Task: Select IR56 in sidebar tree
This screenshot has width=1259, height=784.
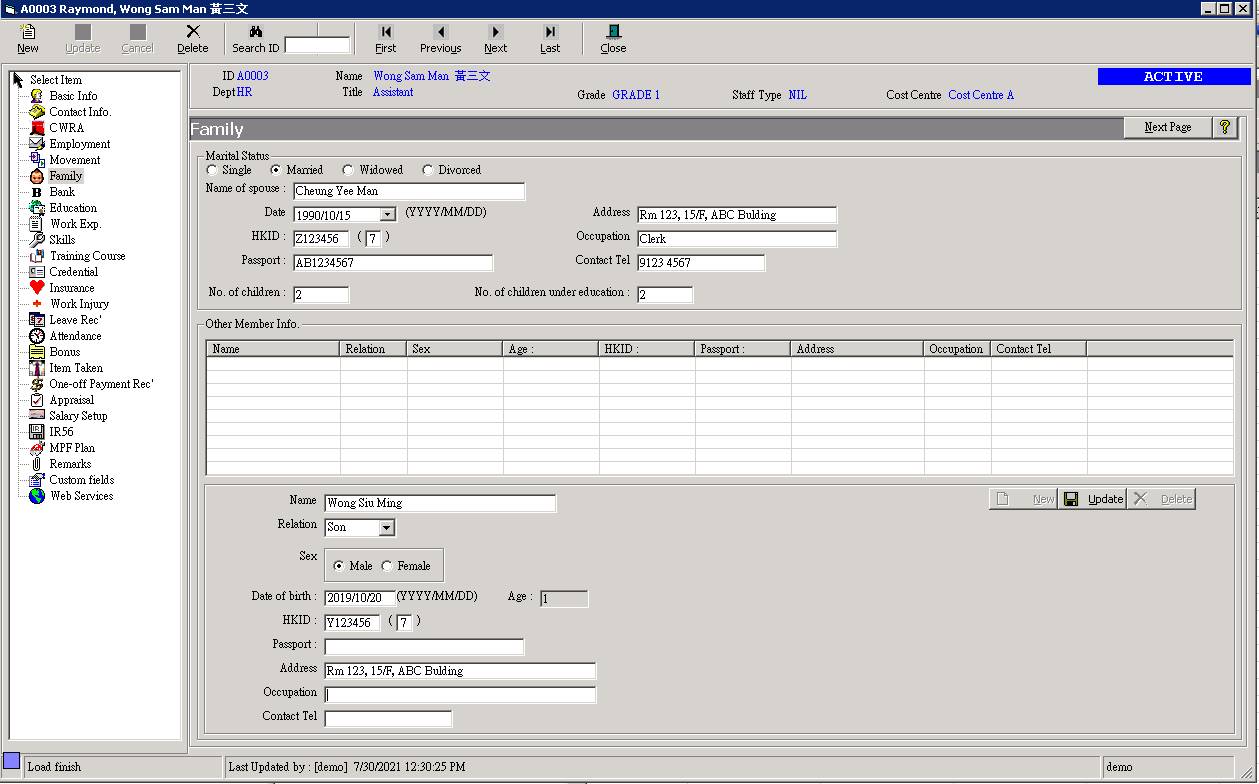Action: (61, 432)
